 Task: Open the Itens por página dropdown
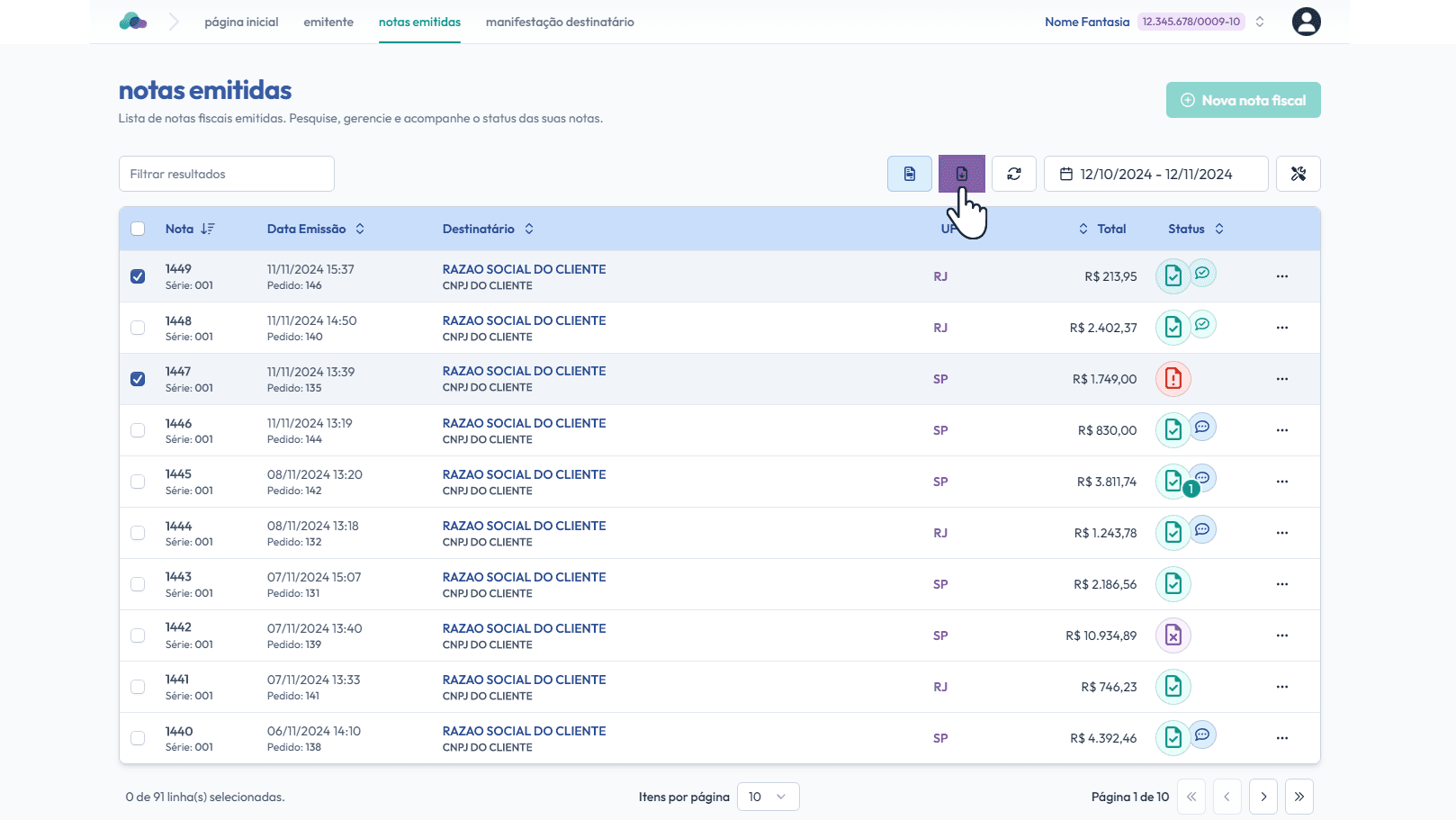pos(768,797)
